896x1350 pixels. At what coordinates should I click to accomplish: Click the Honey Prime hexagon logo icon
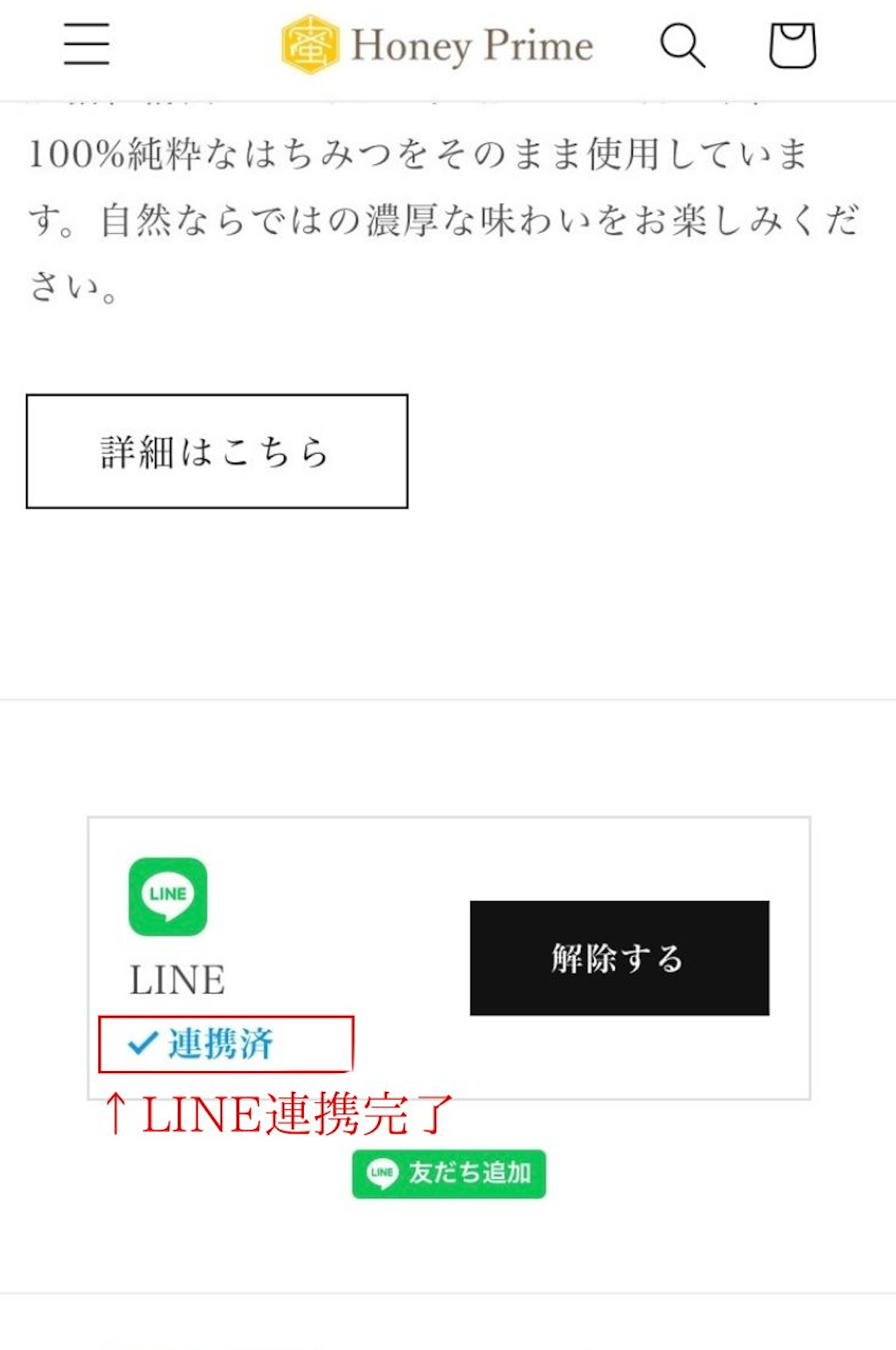pyautogui.click(x=309, y=44)
